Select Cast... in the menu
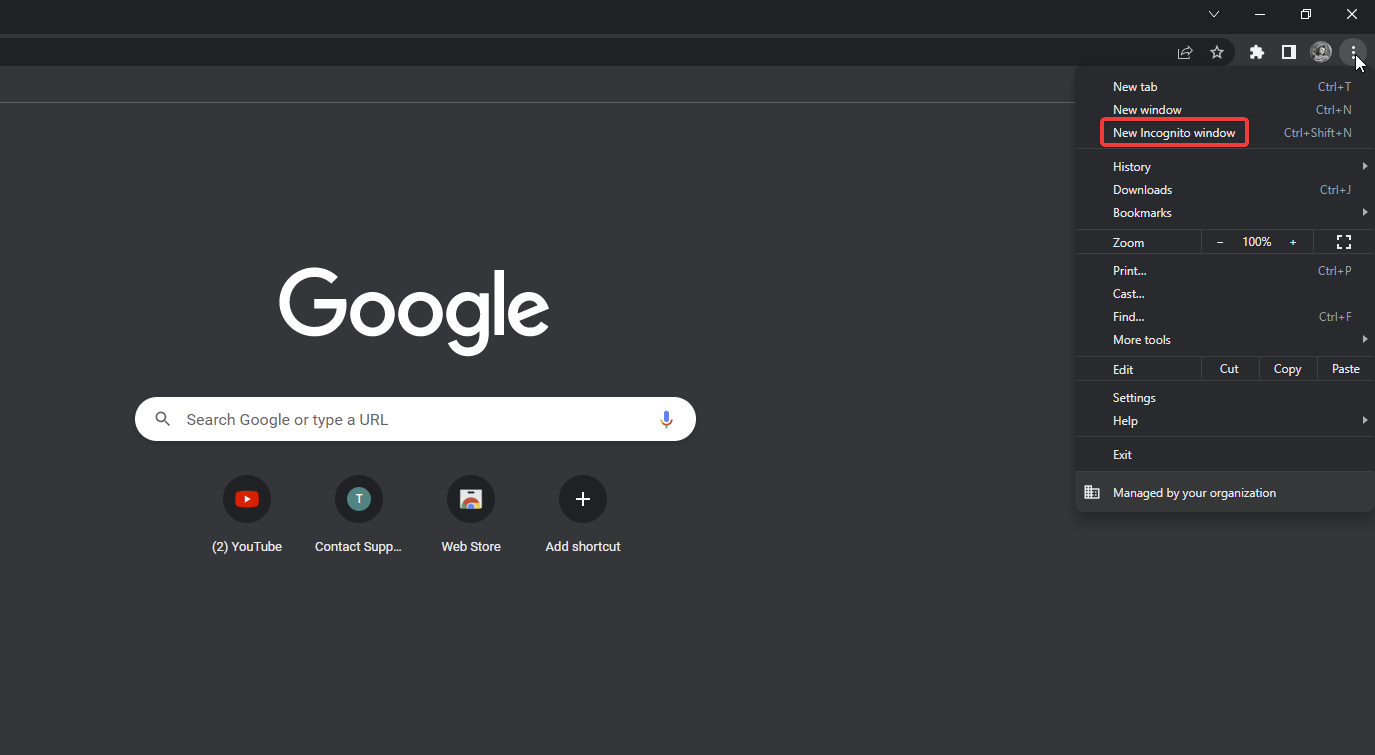 point(1225,294)
